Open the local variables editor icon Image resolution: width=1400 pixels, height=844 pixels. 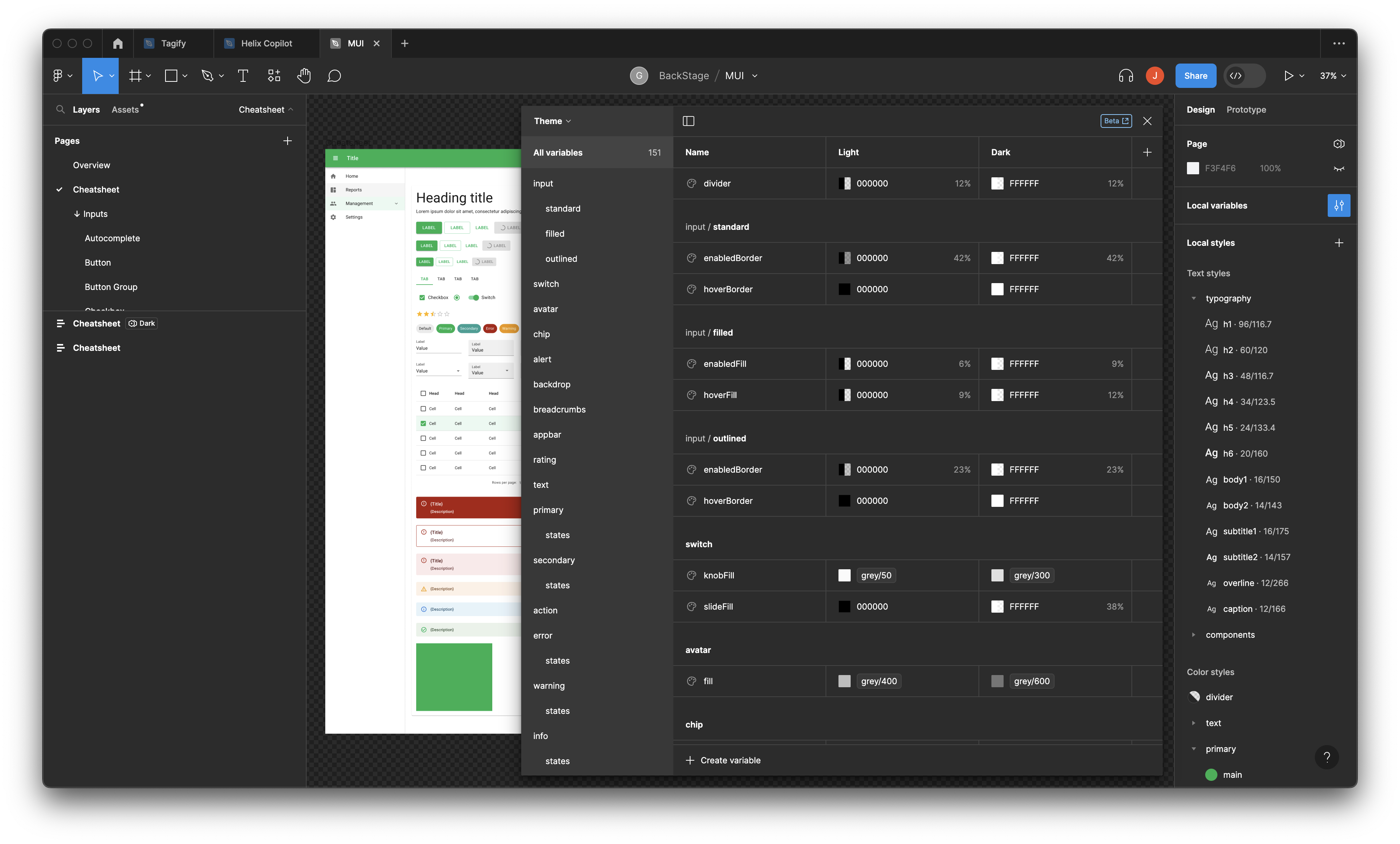click(x=1339, y=205)
